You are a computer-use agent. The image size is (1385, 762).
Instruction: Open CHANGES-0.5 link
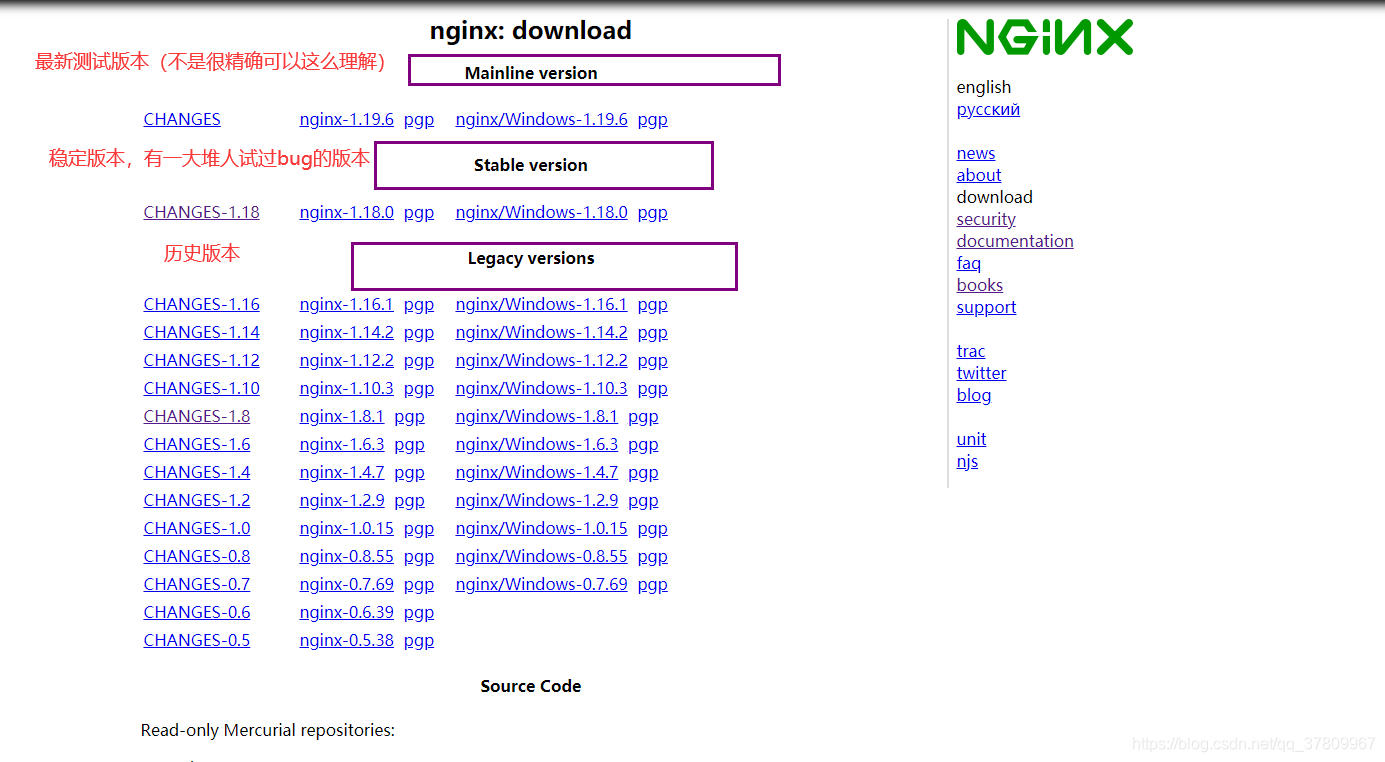pos(196,640)
